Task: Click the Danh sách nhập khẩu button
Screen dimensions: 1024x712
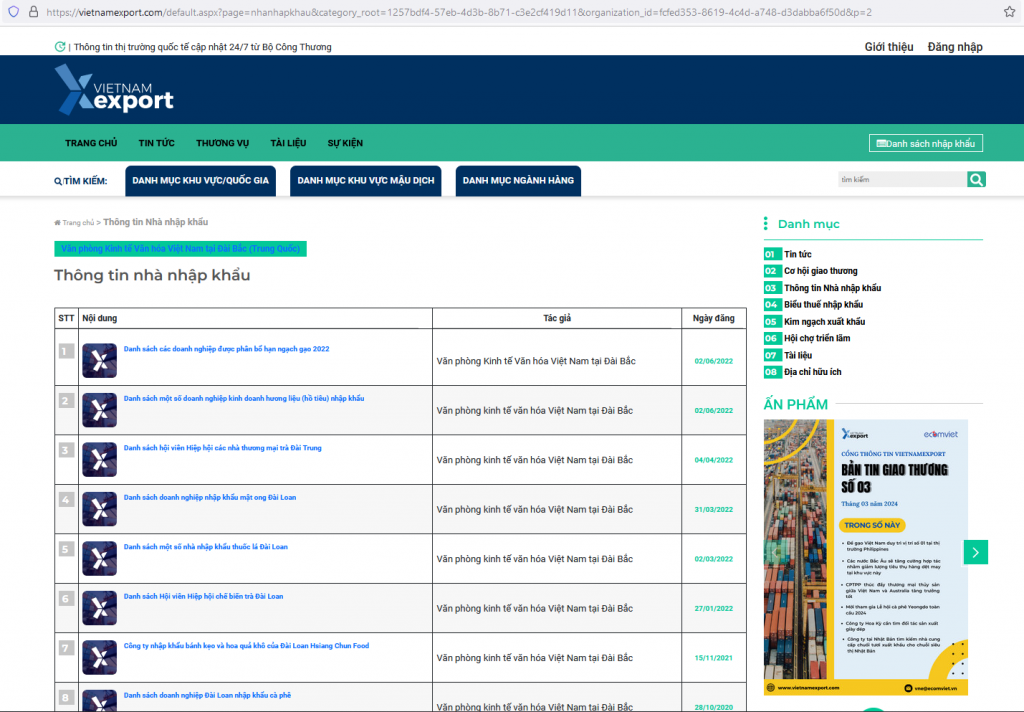Action: click(x=925, y=143)
